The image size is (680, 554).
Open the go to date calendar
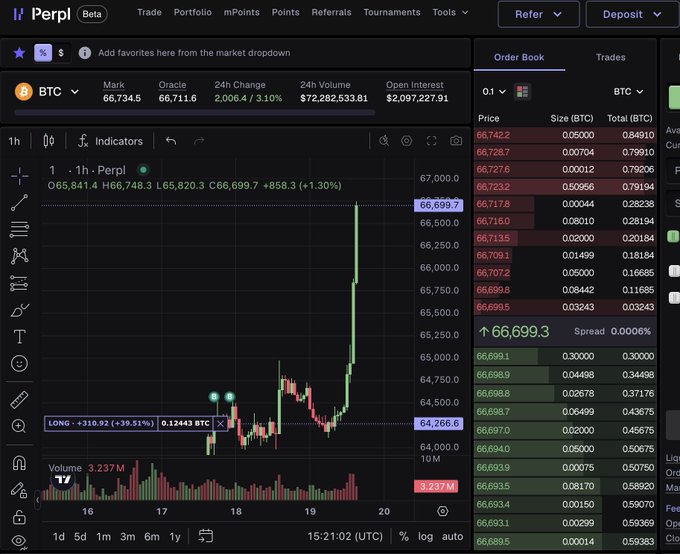[206, 536]
